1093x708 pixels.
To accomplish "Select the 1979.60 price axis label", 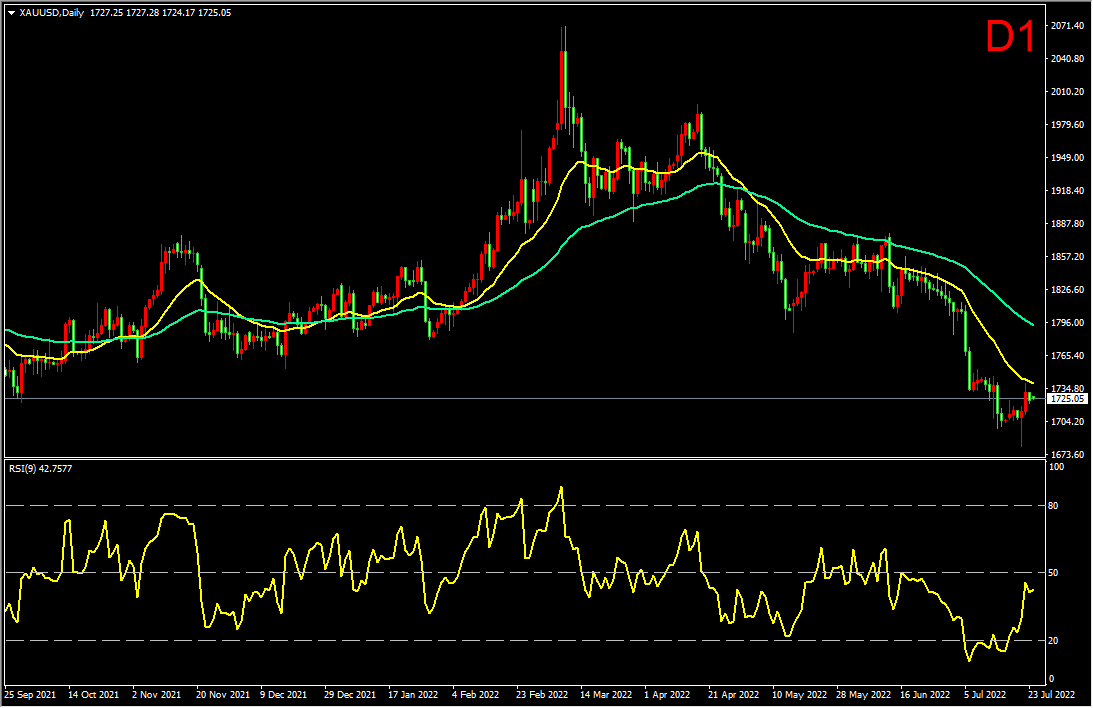I will 1067,125.
